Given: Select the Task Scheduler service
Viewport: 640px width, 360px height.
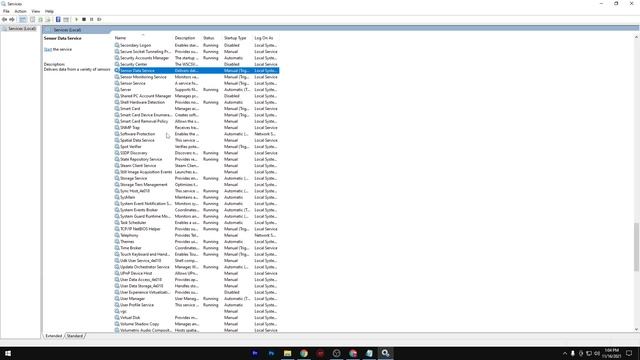Looking at the screenshot, I should (197, 222).
